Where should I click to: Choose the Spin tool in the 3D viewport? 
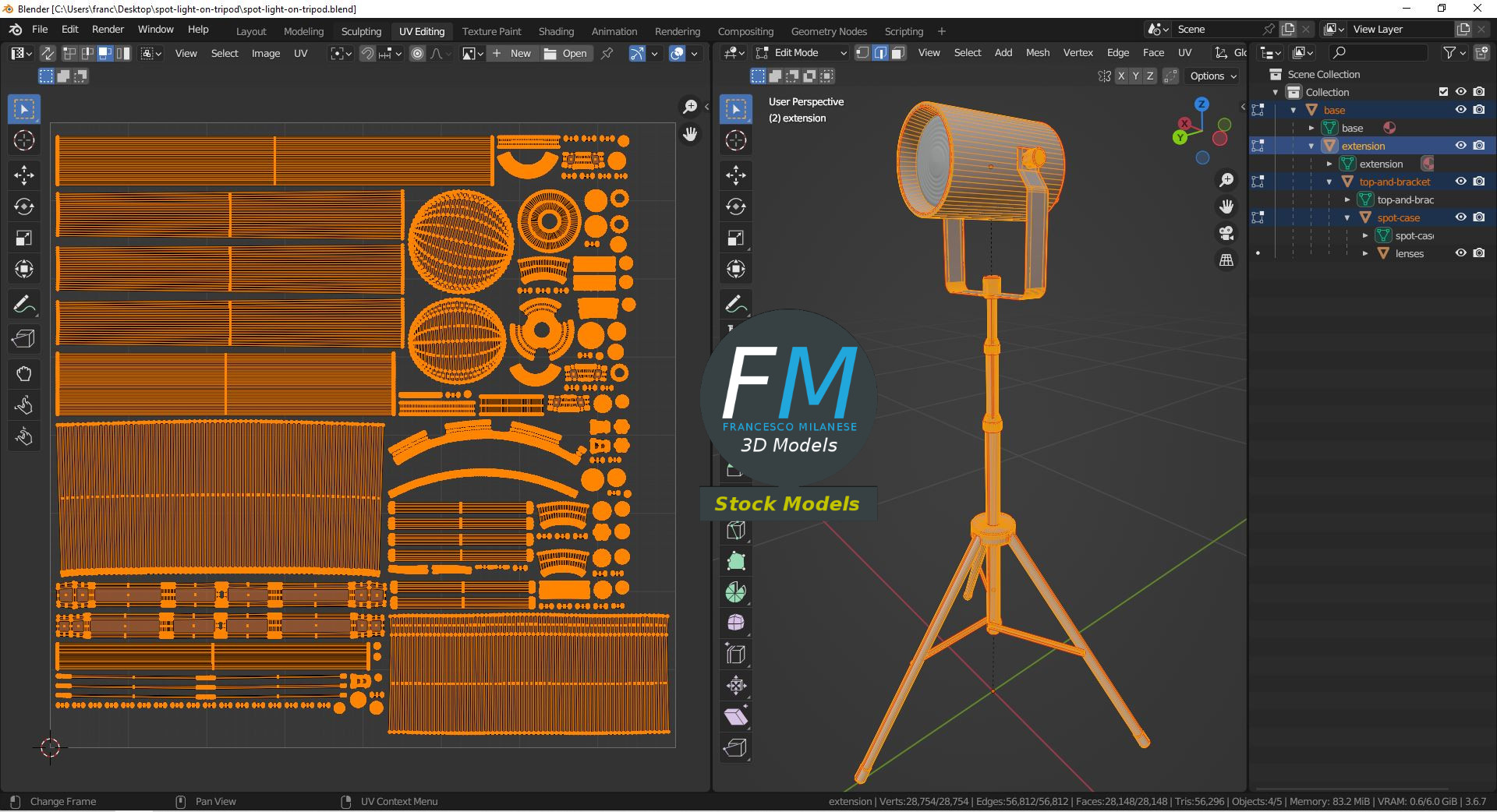point(735,592)
